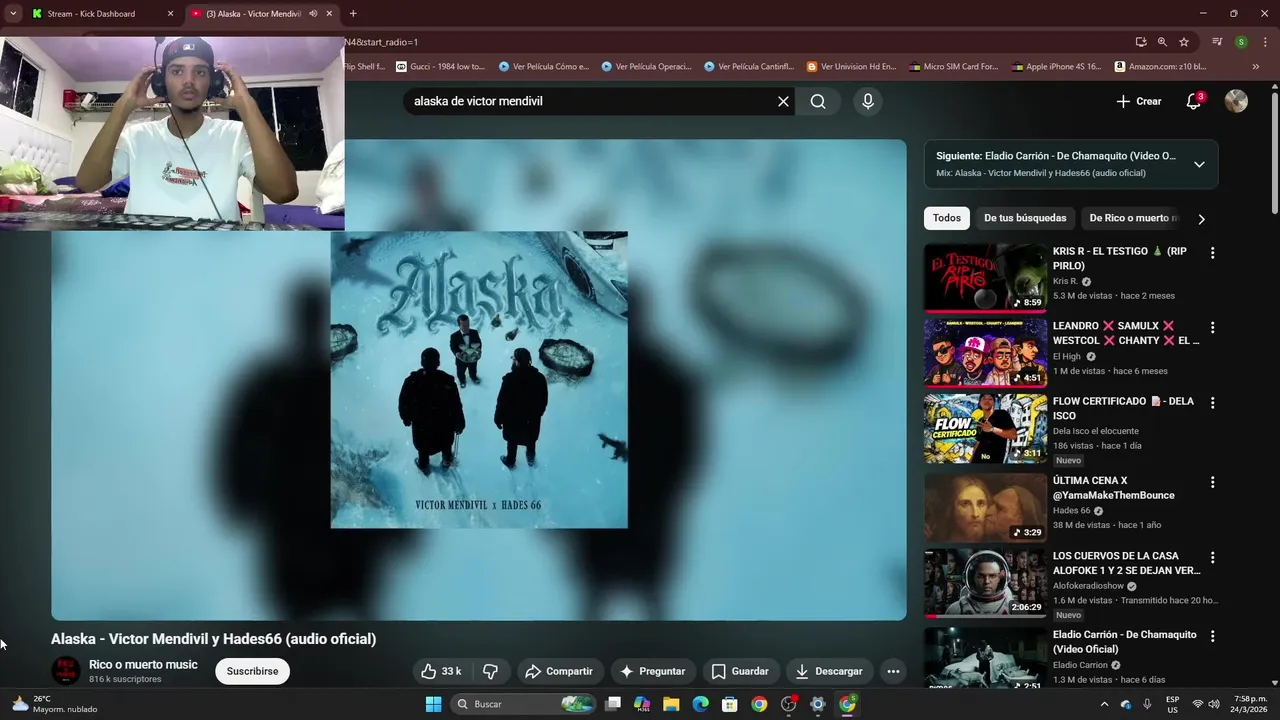The height and width of the screenshot is (720, 1280).
Task: Open KRIS R - EL TESTIGO thumbnail
Action: click(985, 277)
